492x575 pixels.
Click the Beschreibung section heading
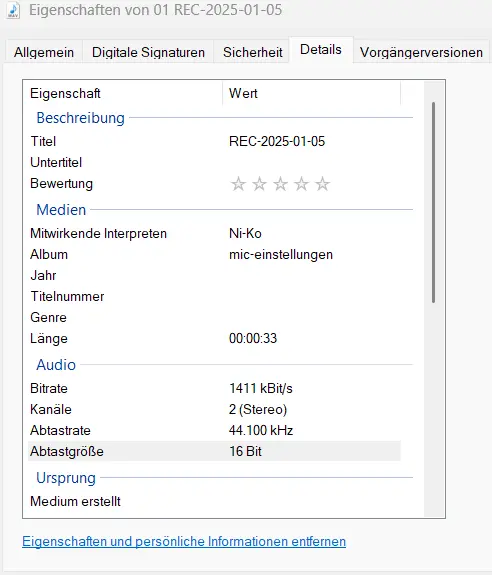click(x=80, y=118)
